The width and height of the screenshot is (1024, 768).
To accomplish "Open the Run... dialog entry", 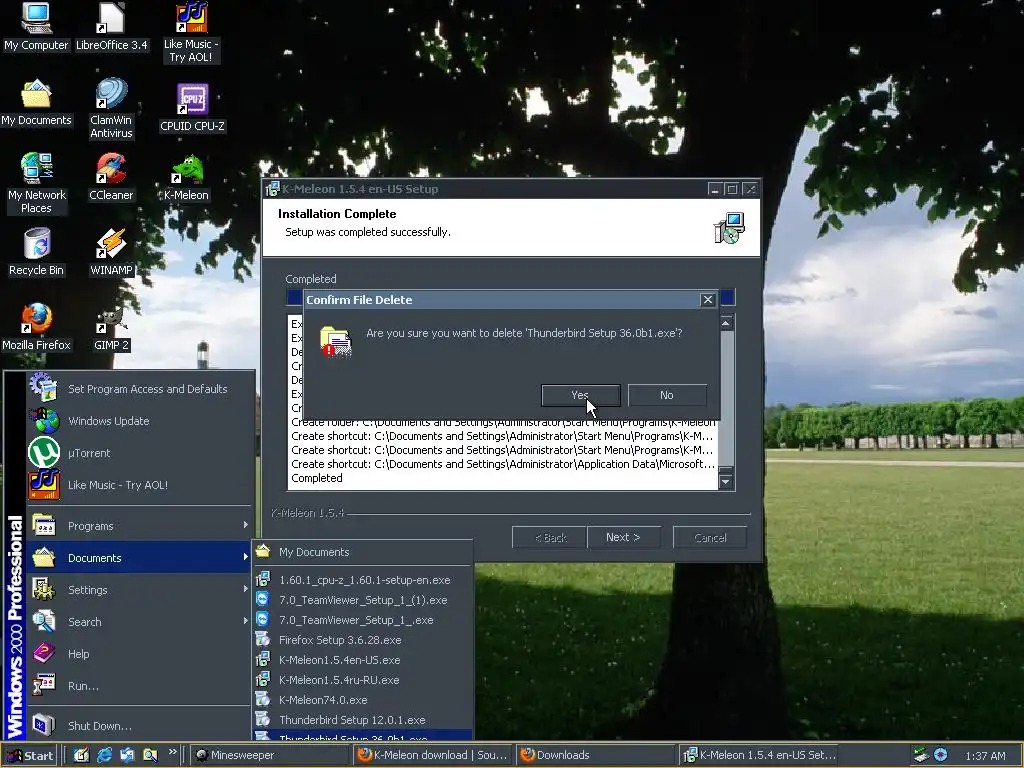I will coord(139,686).
